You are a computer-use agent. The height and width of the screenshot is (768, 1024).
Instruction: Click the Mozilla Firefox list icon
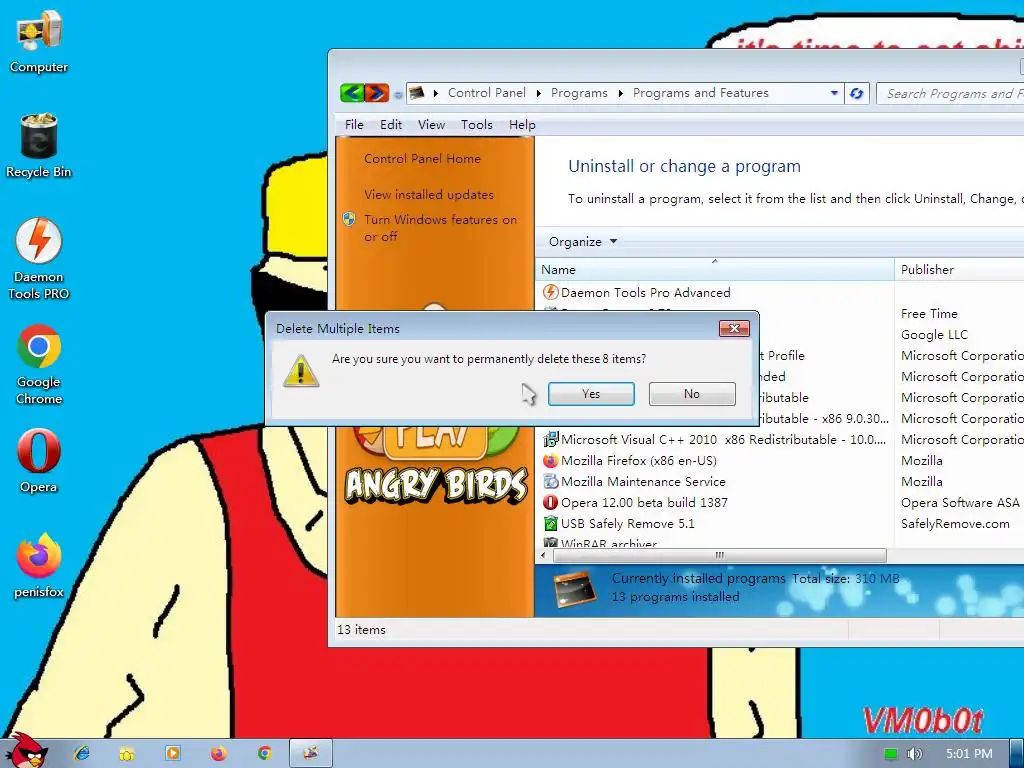pos(551,460)
